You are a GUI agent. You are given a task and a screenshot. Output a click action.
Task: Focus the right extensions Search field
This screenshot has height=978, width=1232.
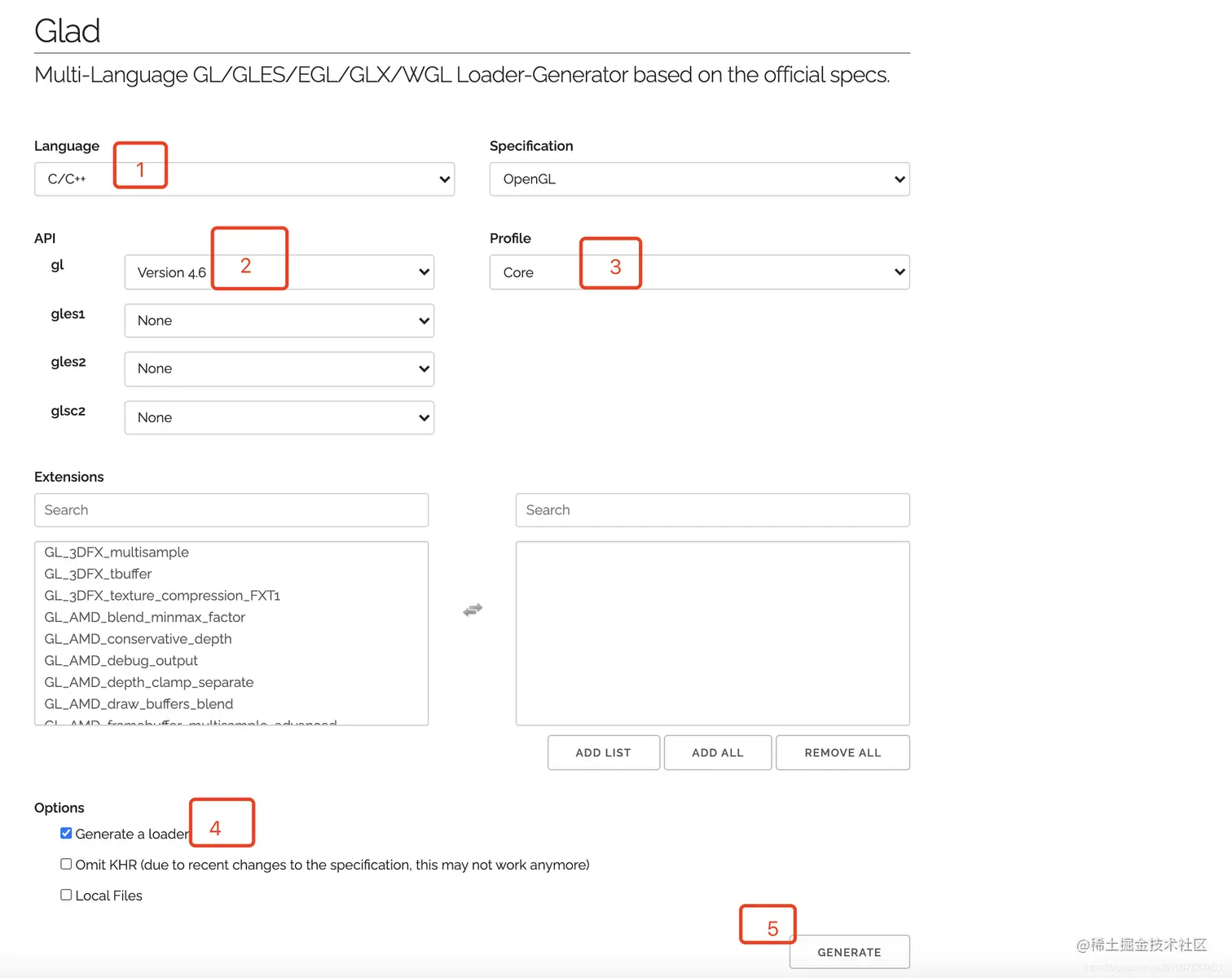coord(713,510)
